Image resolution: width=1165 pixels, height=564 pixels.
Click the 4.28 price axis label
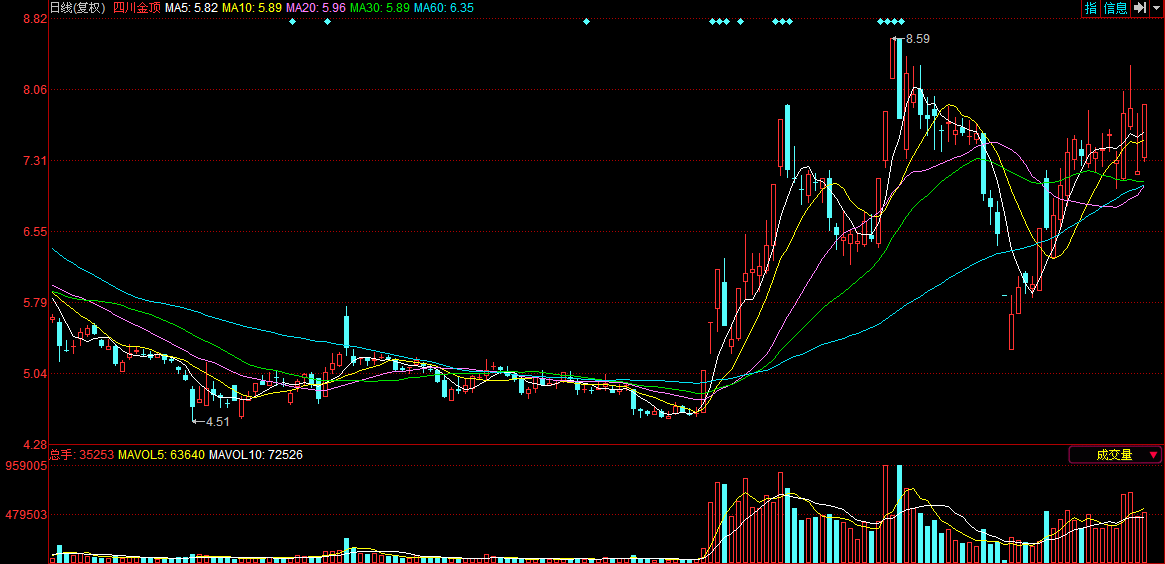[36, 444]
